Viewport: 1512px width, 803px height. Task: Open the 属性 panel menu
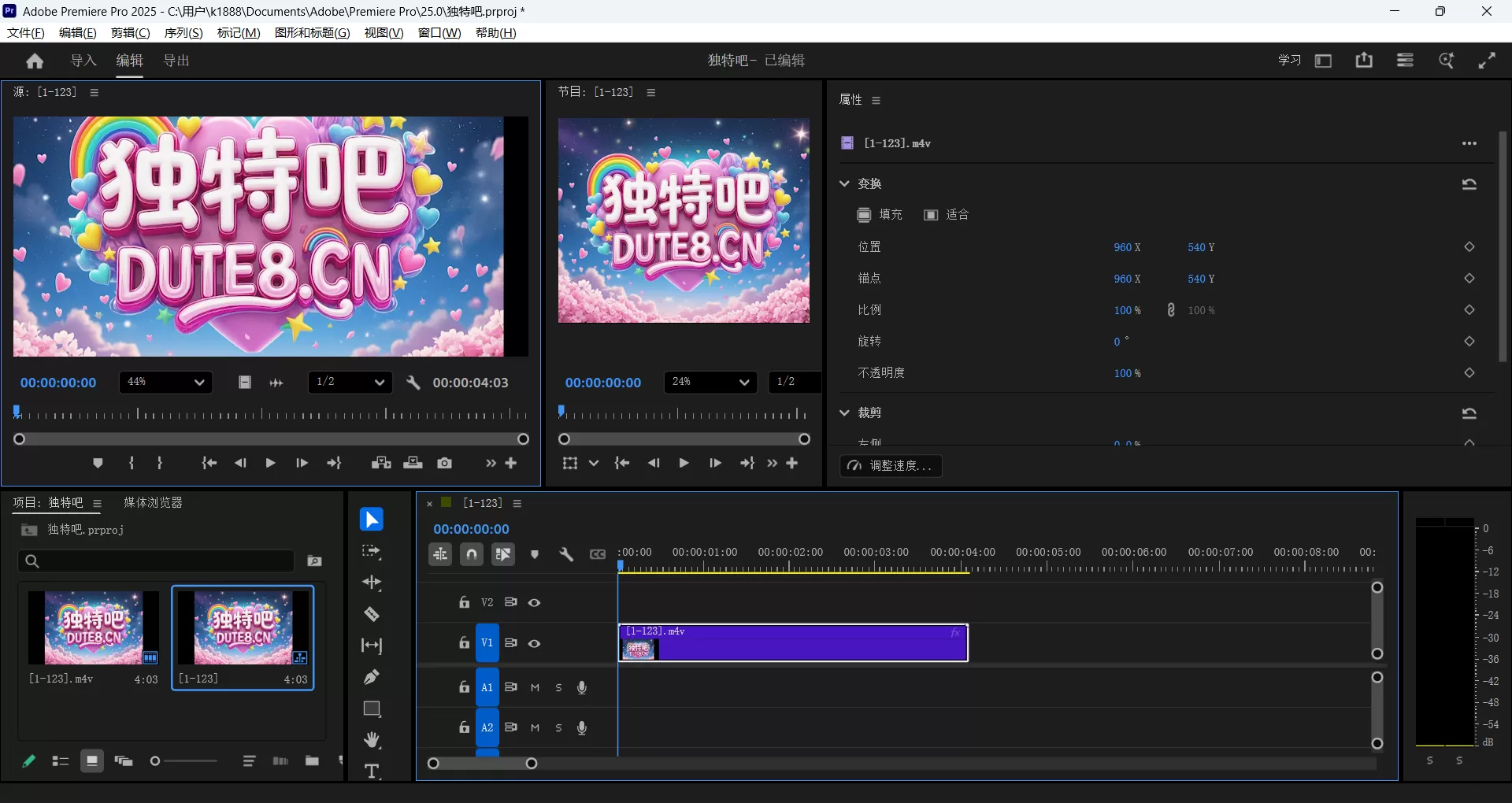pyautogui.click(x=876, y=100)
